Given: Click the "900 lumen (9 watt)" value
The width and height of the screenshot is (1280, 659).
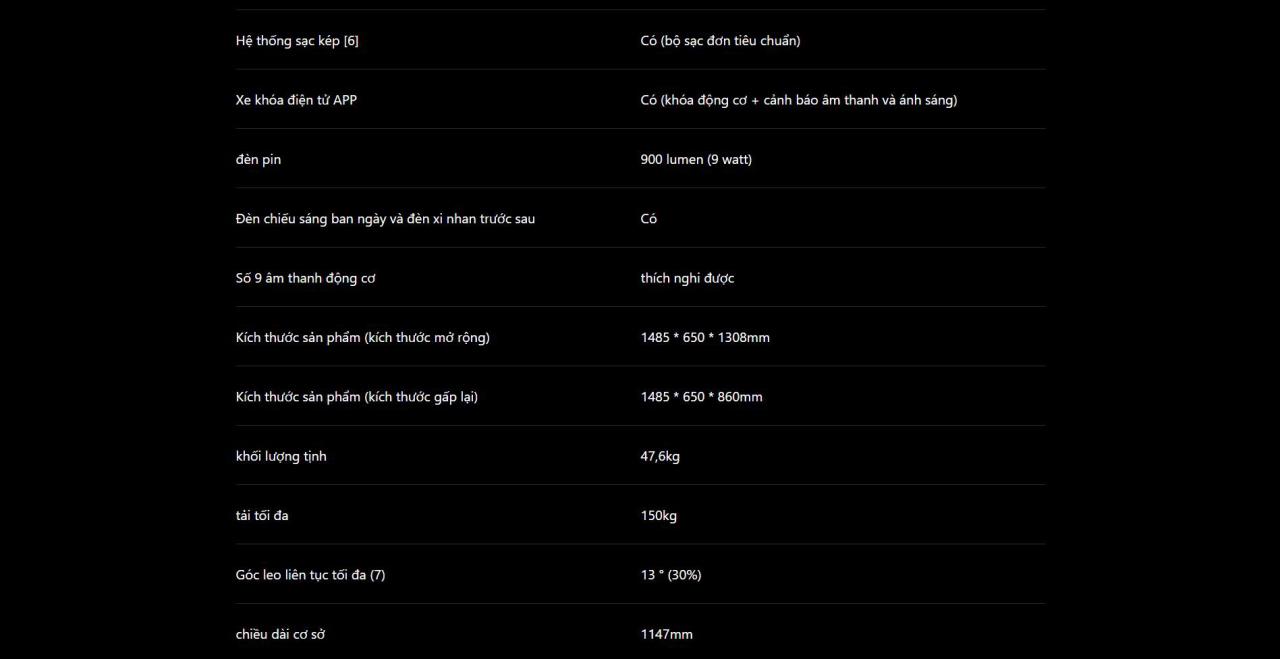Looking at the screenshot, I should coord(696,160).
